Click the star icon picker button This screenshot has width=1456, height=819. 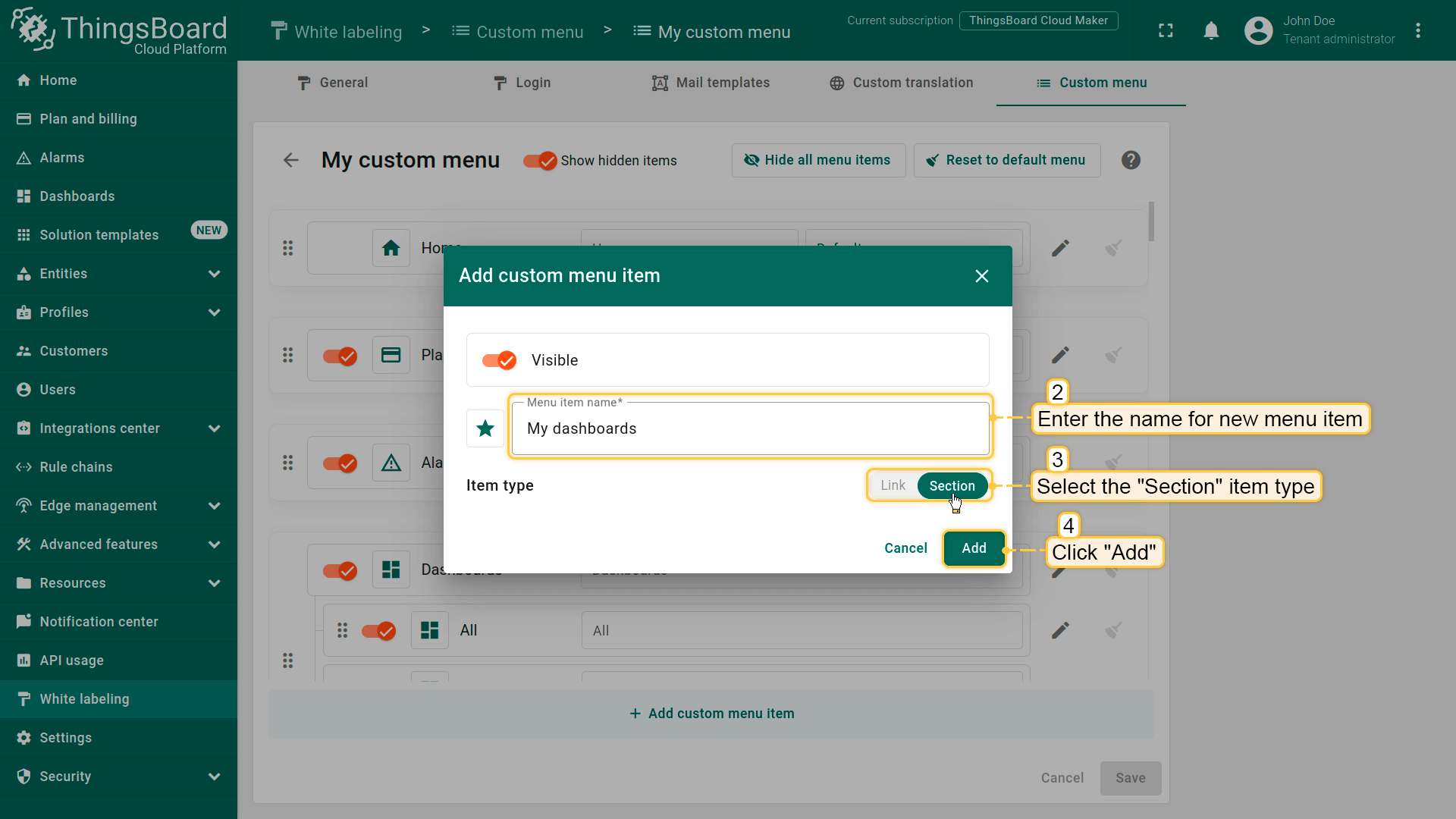coord(485,428)
